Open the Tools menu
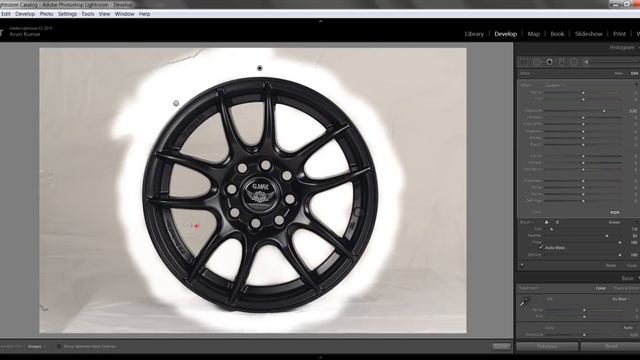 tap(88, 14)
